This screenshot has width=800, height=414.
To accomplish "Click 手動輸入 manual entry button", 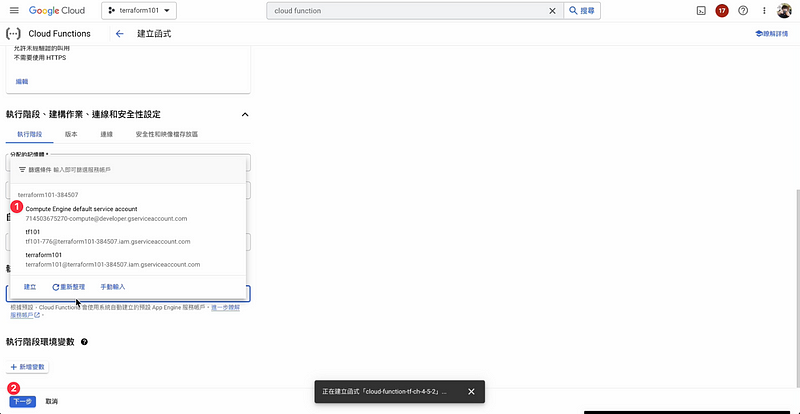I will pos(113,287).
